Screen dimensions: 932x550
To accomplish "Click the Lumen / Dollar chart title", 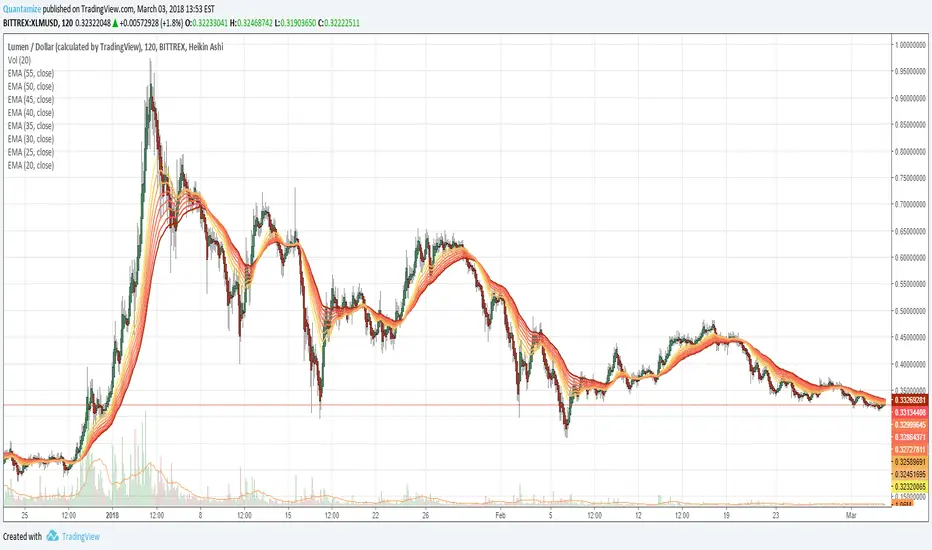I will tap(115, 47).
